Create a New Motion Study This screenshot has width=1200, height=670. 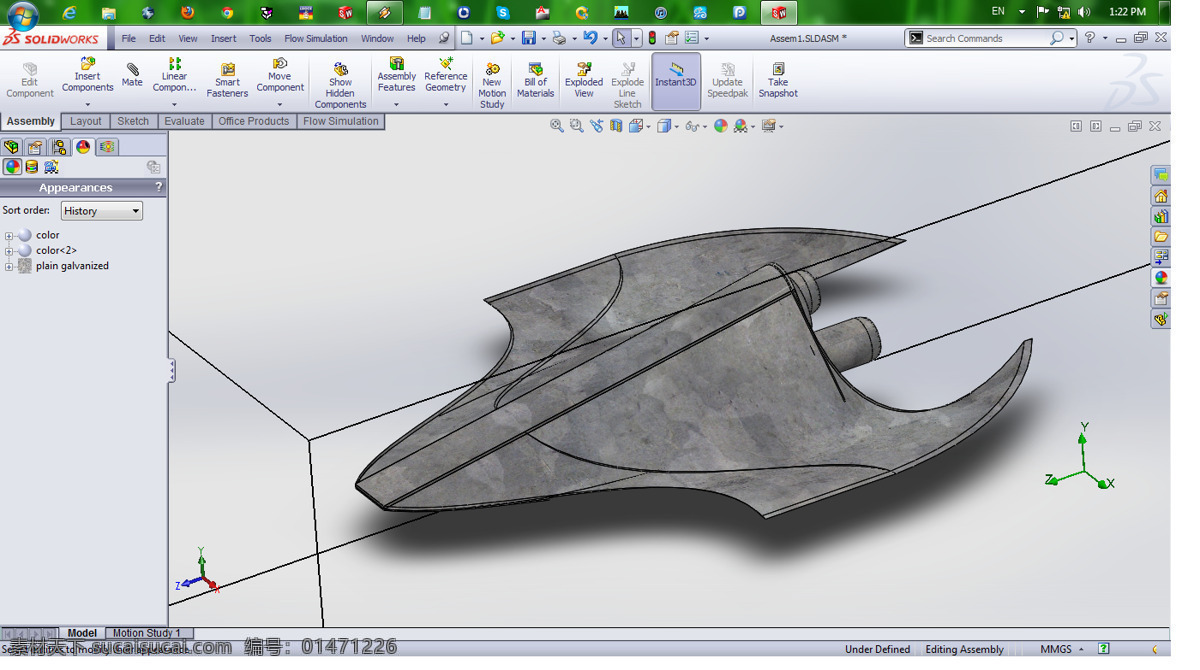tap(492, 85)
